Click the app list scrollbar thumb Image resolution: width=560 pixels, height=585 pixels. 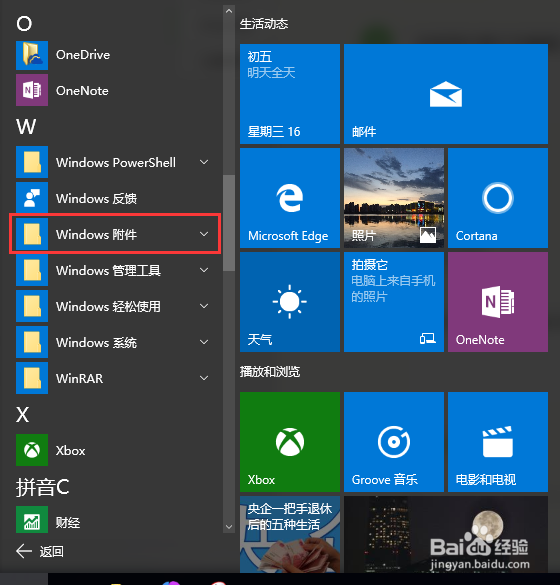[x=229, y=223]
